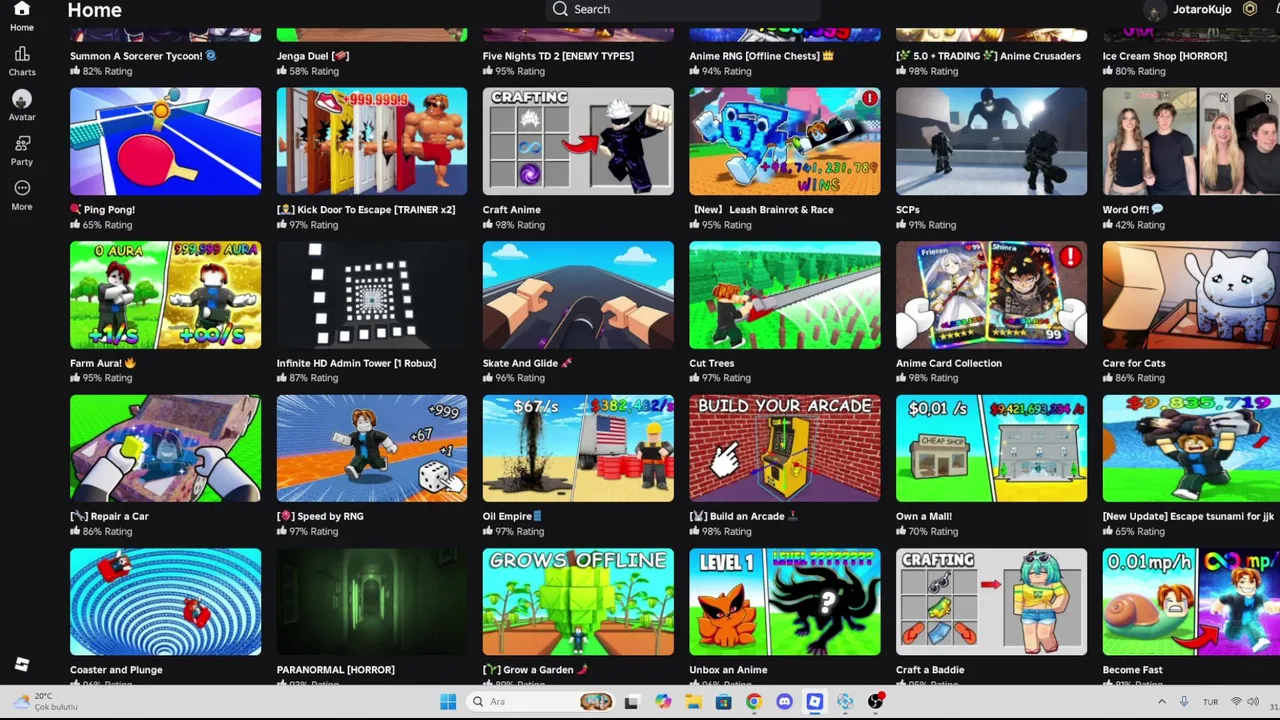This screenshot has width=1280, height=720.
Task: Open the Repair a Car thumbnail
Action: 165,448
